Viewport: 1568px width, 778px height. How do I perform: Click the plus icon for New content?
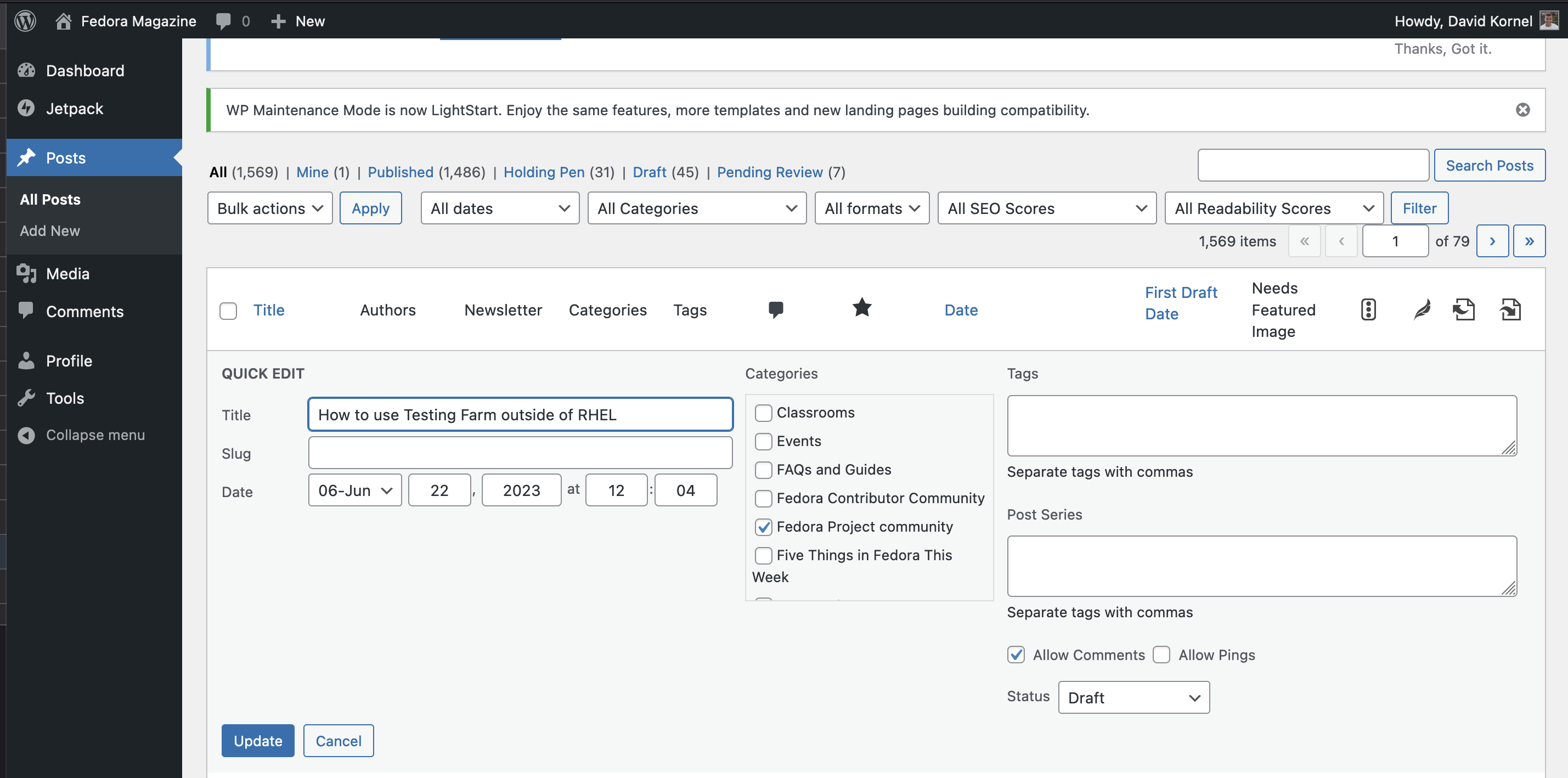[x=278, y=21]
